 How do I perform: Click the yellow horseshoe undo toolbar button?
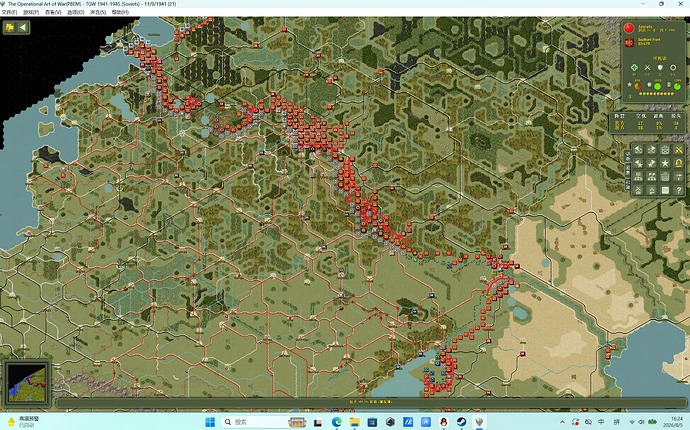679,163
